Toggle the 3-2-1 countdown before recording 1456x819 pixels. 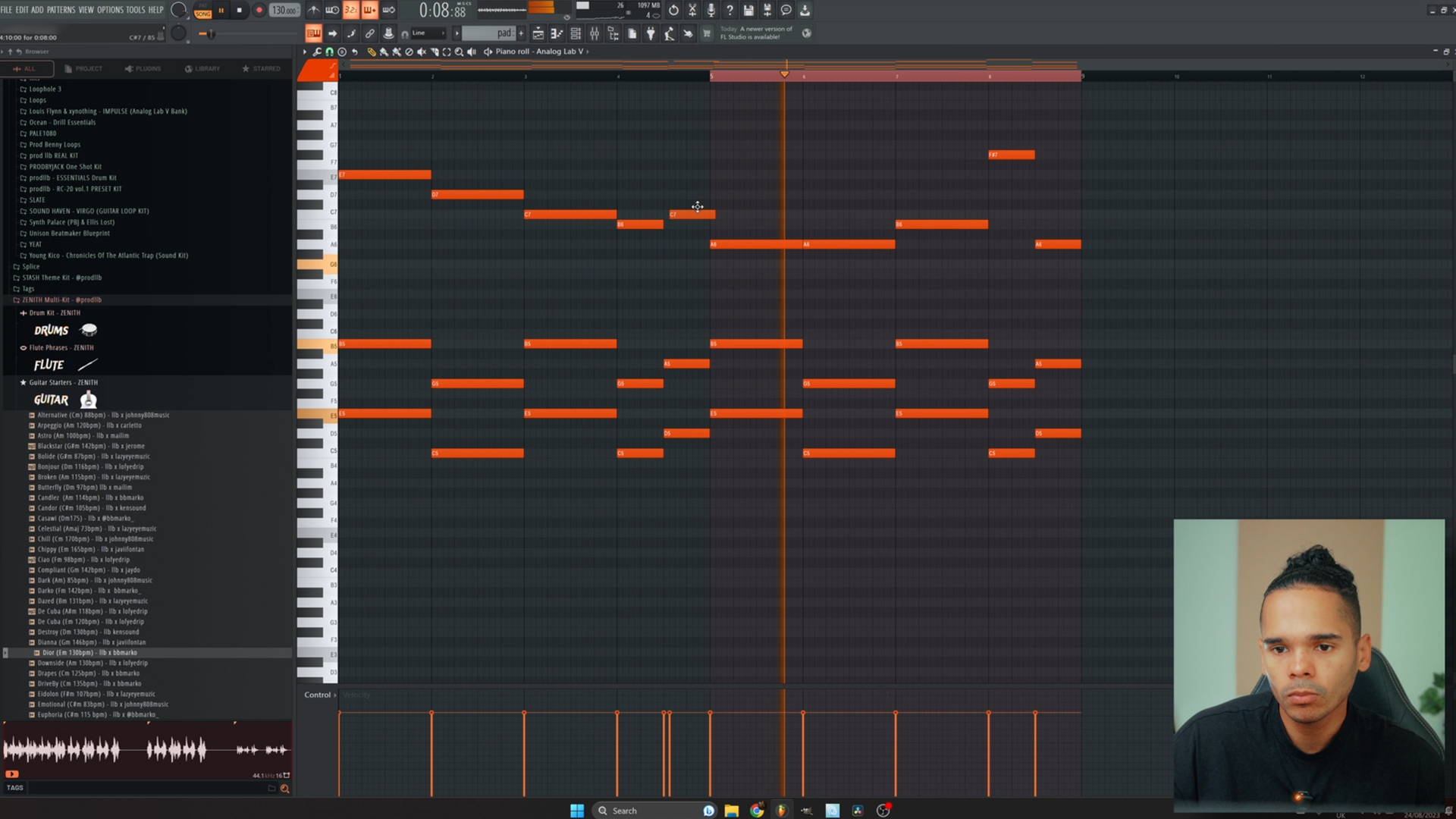click(350, 10)
